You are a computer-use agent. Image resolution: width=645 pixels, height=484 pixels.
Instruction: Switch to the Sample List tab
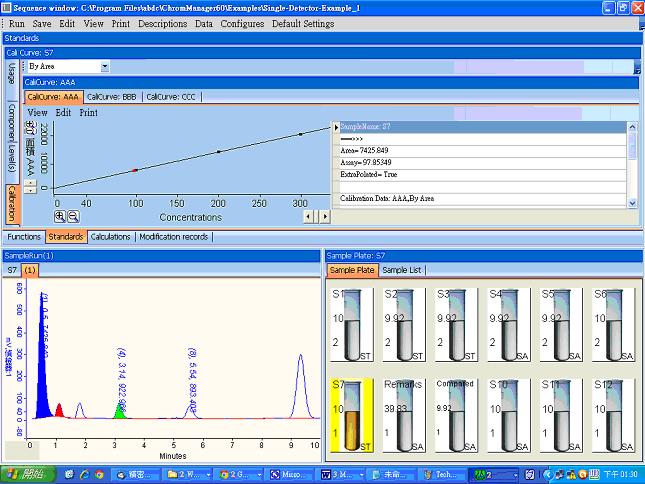pyautogui.click(x=401, y=270)
